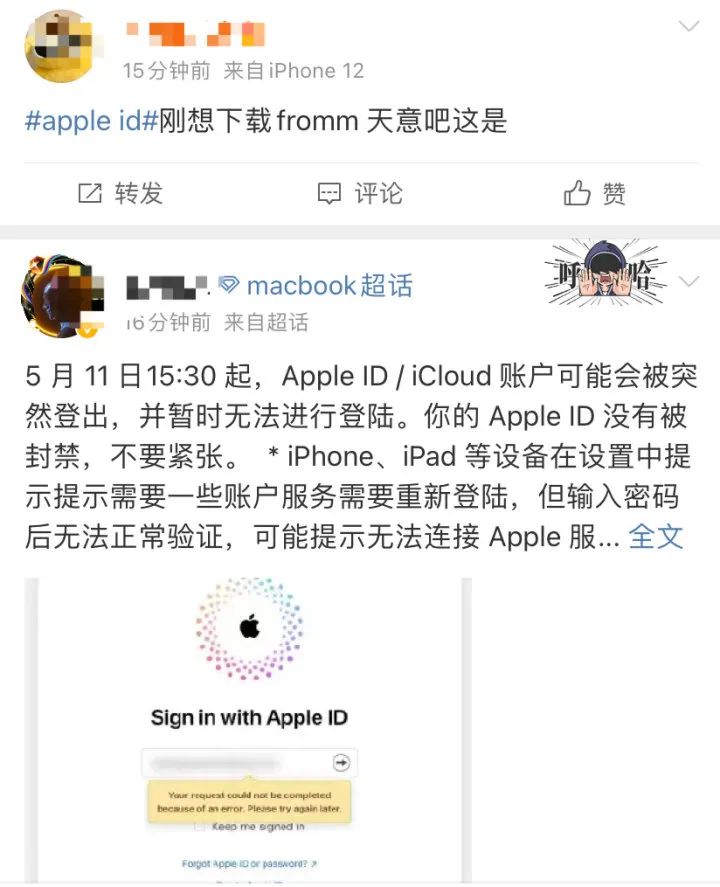Expand the full post via 全文
The width and height of the screenshot is (720, 887).
[x=656, y=536]
